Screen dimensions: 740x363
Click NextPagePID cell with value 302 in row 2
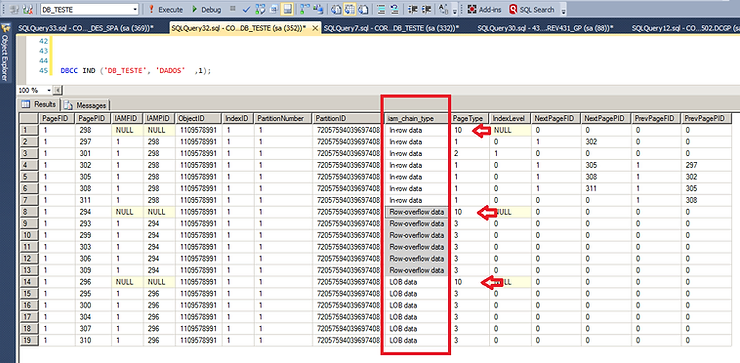[606, 142]
